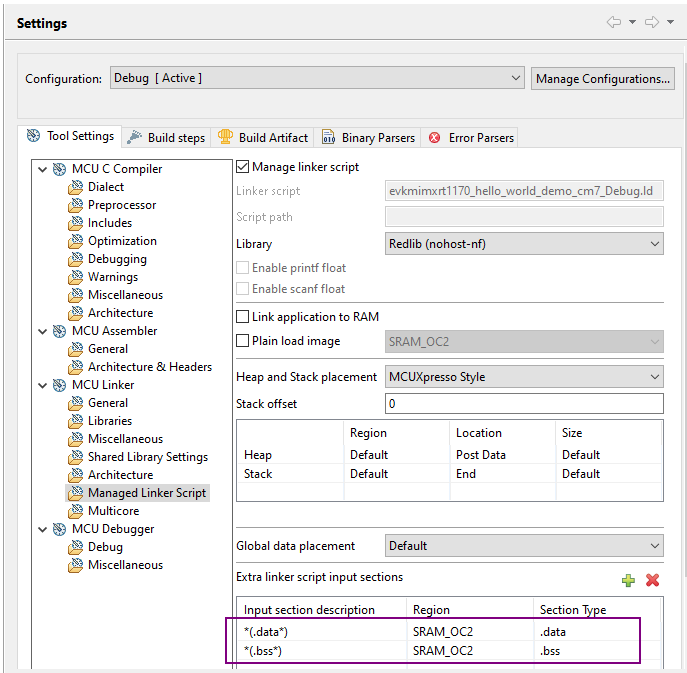Click Manage Configurations button
Screen dimensions: 687x673
click(603, 78)
